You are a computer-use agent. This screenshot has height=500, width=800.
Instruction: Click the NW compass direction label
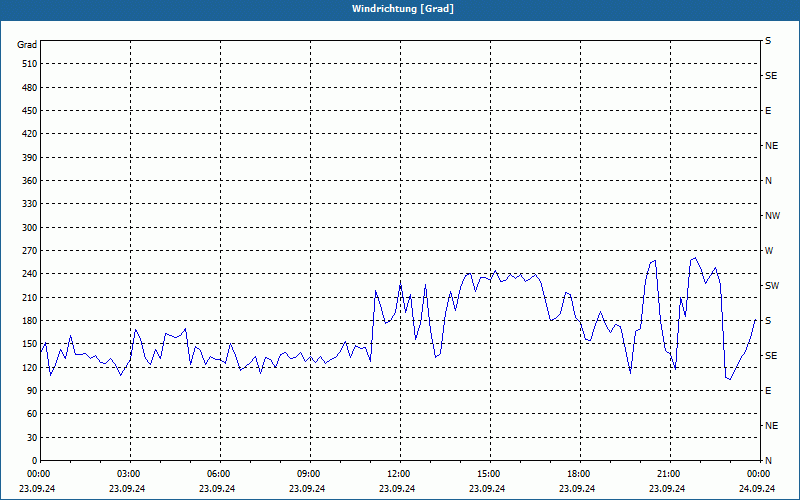point(772,216)
